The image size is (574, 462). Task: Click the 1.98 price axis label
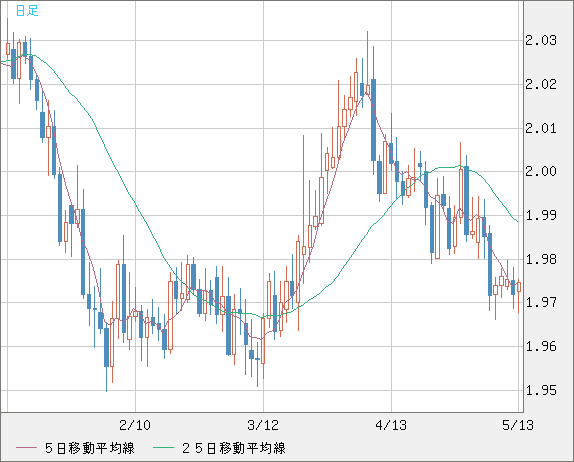541,259
